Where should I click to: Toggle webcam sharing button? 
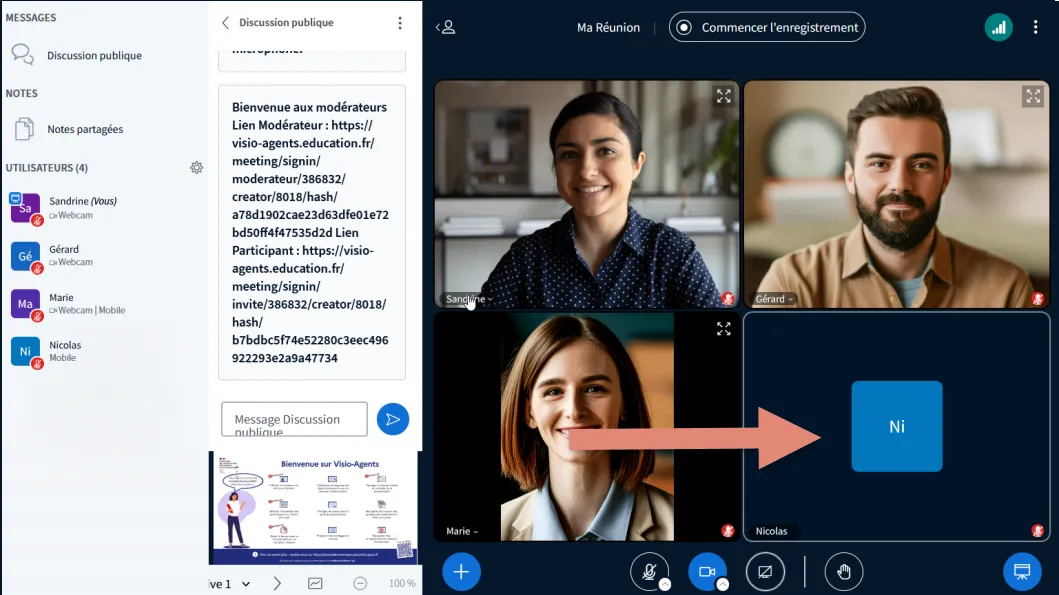707,572
